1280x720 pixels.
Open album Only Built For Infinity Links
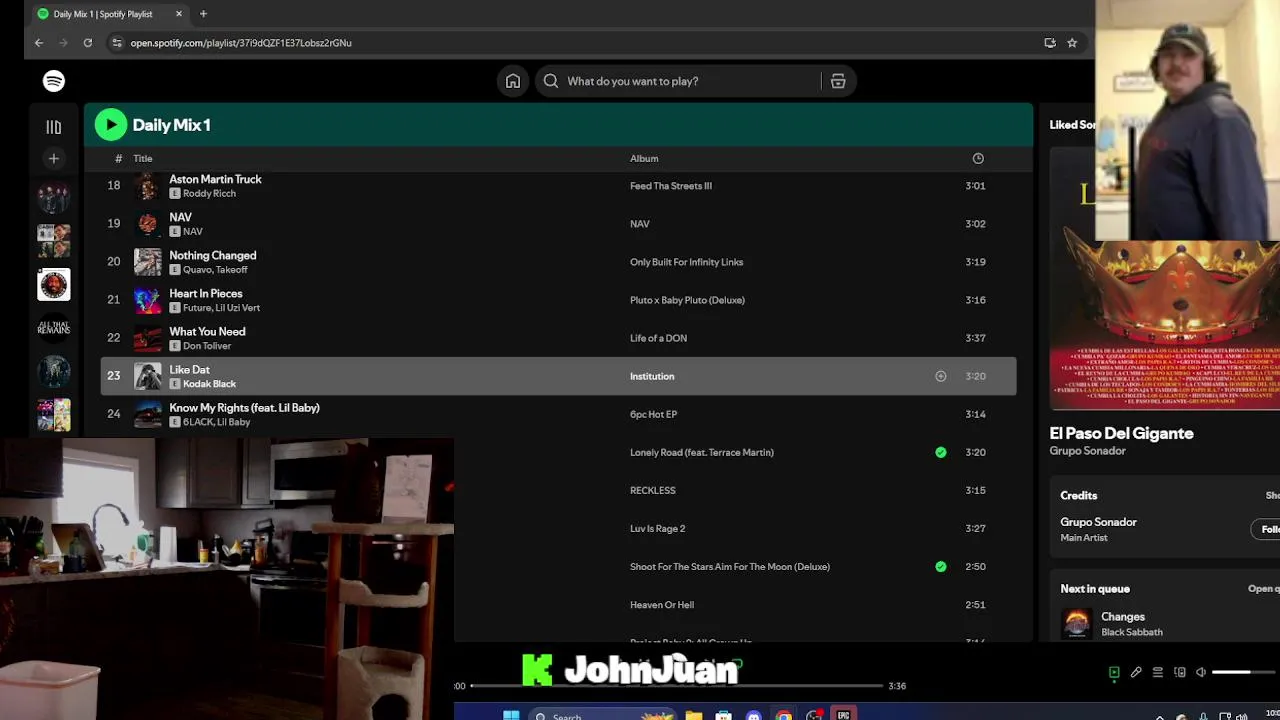[686, 262]
